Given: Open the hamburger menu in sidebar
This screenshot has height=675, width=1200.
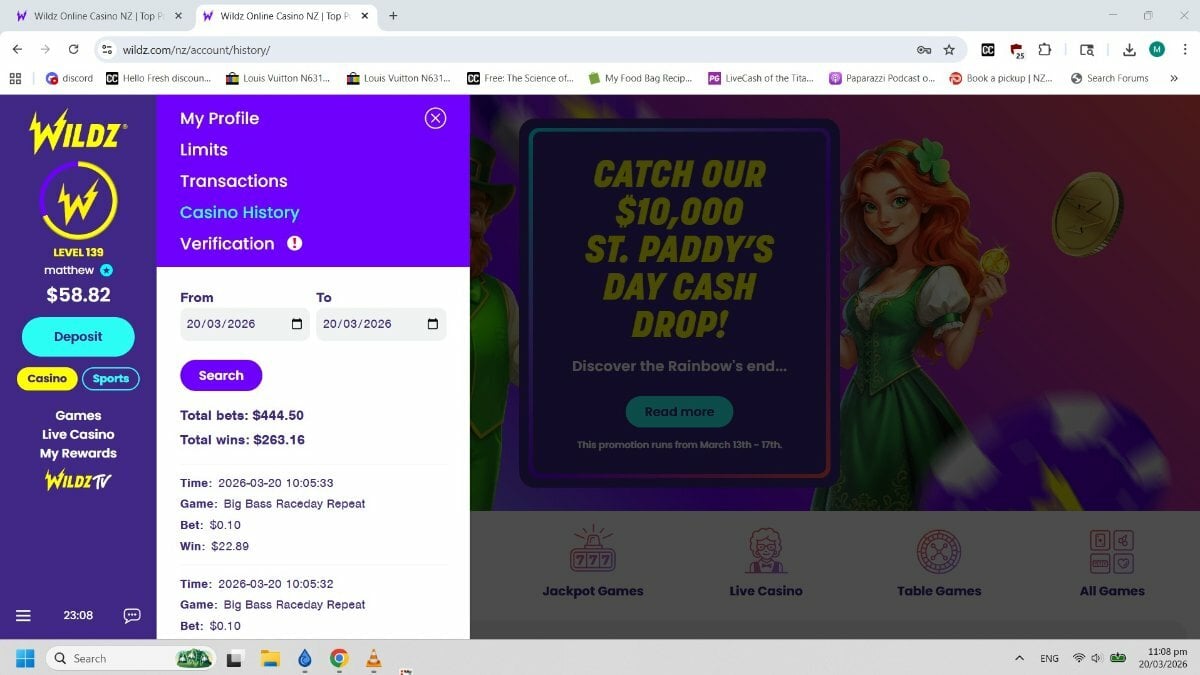Looking at the screenshot, I should pos(24,616).
